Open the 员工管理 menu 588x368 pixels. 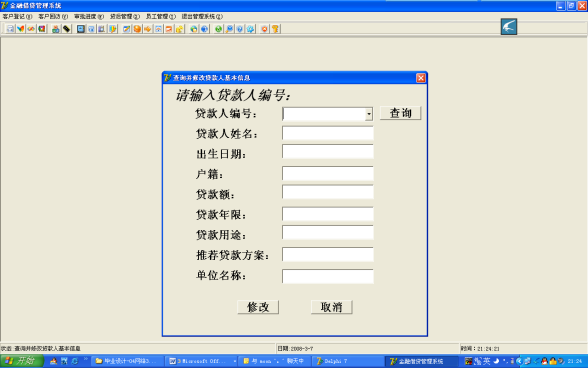coord(160,17)
